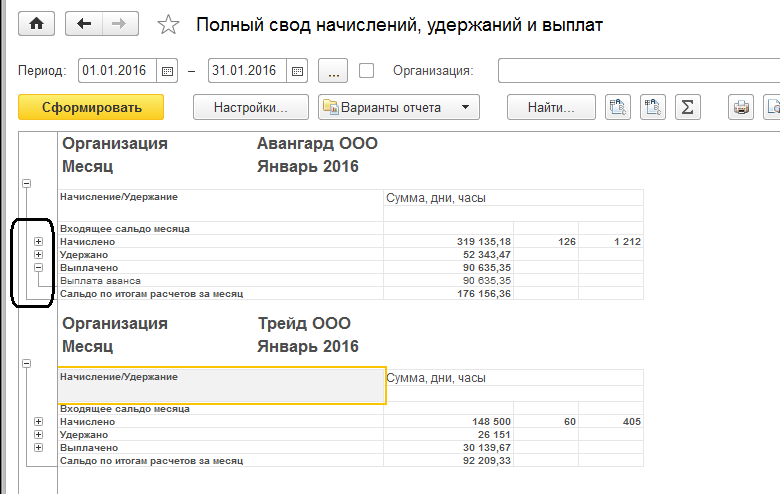Toggle the Организация filter checkbox
Screen dimensions: 780x494
tap(367, 71)
